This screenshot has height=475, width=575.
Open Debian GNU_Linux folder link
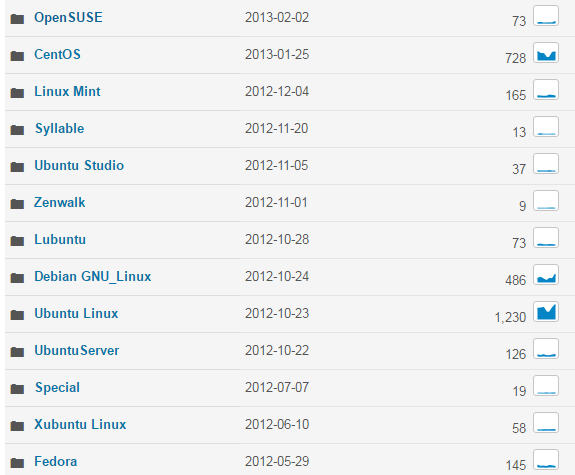click(x=92, y=277)
